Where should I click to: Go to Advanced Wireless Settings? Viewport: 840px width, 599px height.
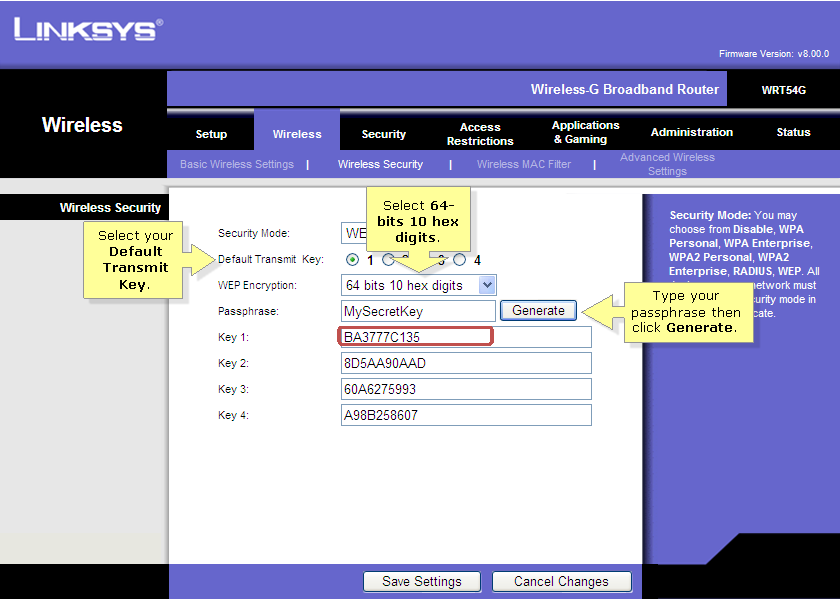668,164
